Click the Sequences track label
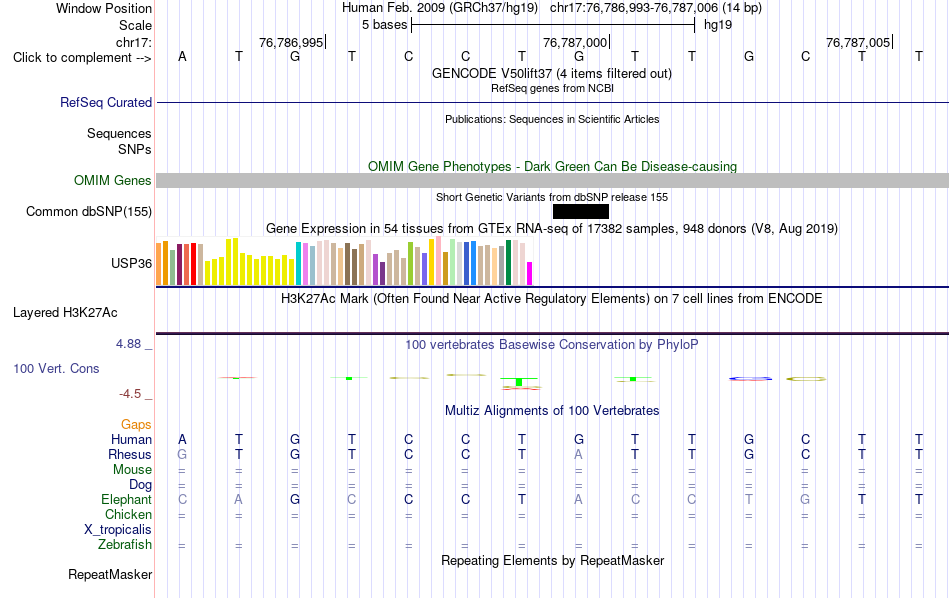The width and height of the screenshot is (950, 598). click(119, 133)
